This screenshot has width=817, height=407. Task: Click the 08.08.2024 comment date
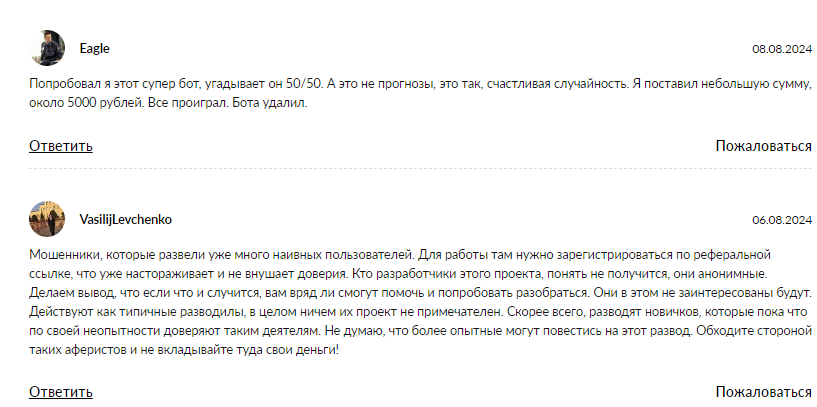coord(781,49)
